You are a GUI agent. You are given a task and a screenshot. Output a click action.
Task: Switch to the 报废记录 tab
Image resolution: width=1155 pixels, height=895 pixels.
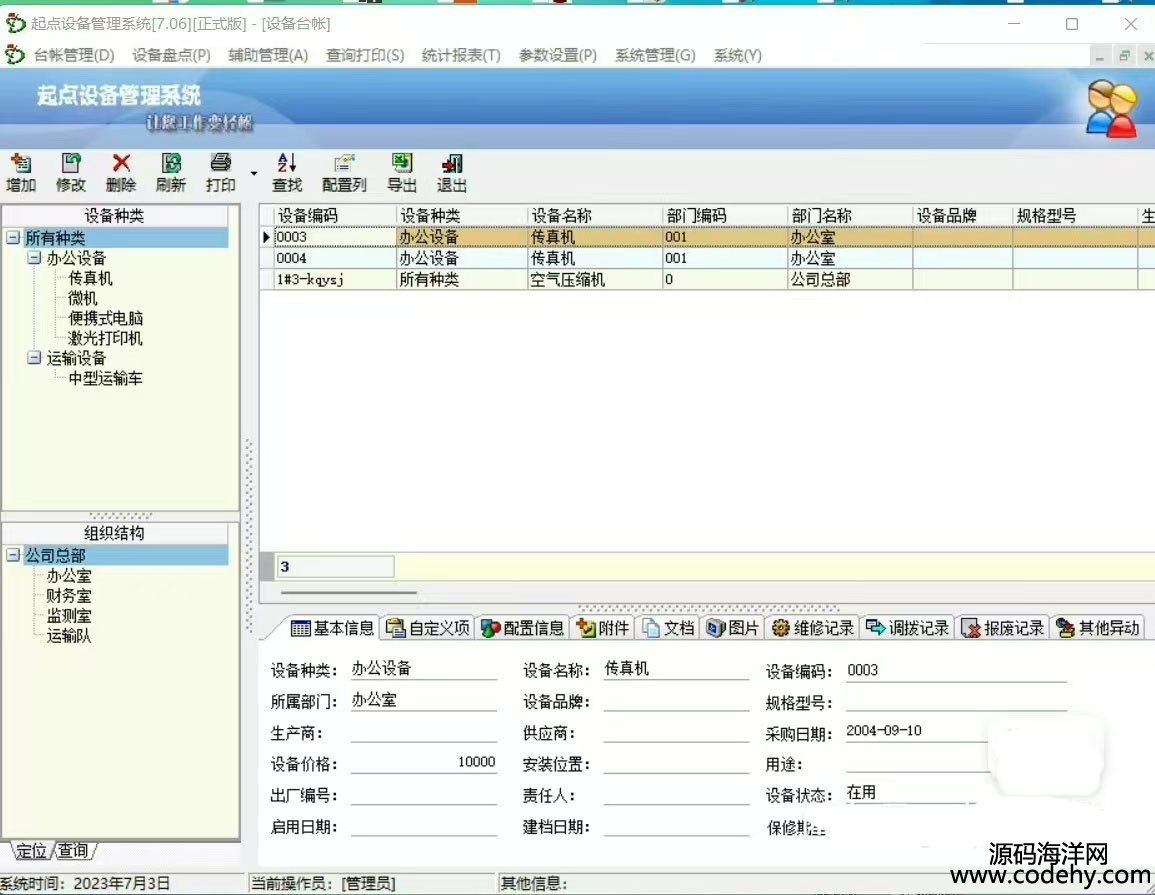click(1003, 628)
